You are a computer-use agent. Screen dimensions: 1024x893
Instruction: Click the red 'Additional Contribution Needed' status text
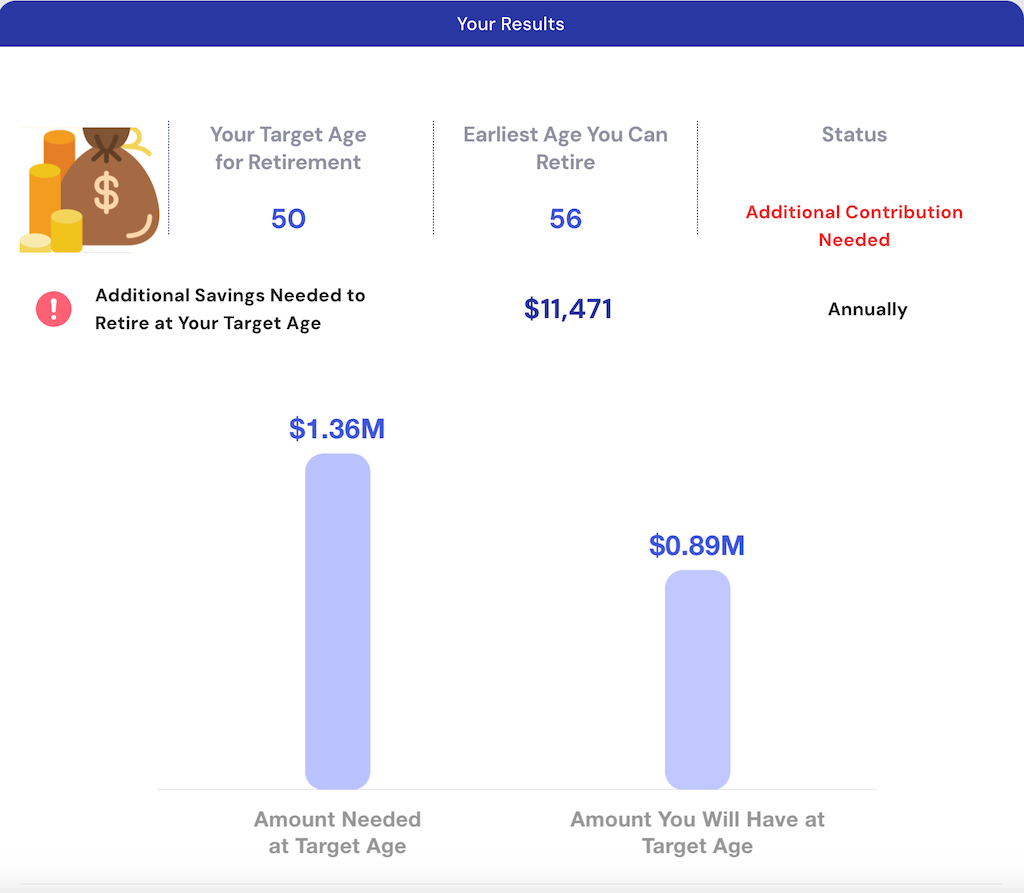854,226
